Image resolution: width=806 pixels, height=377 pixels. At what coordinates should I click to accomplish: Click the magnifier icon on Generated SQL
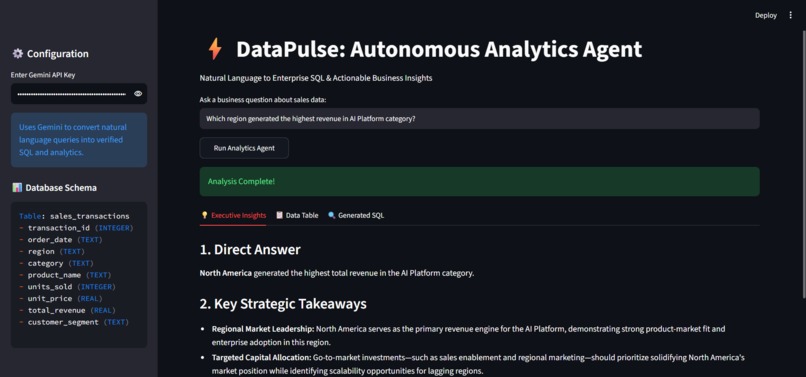pyautogui.click(x=332, y=216)
